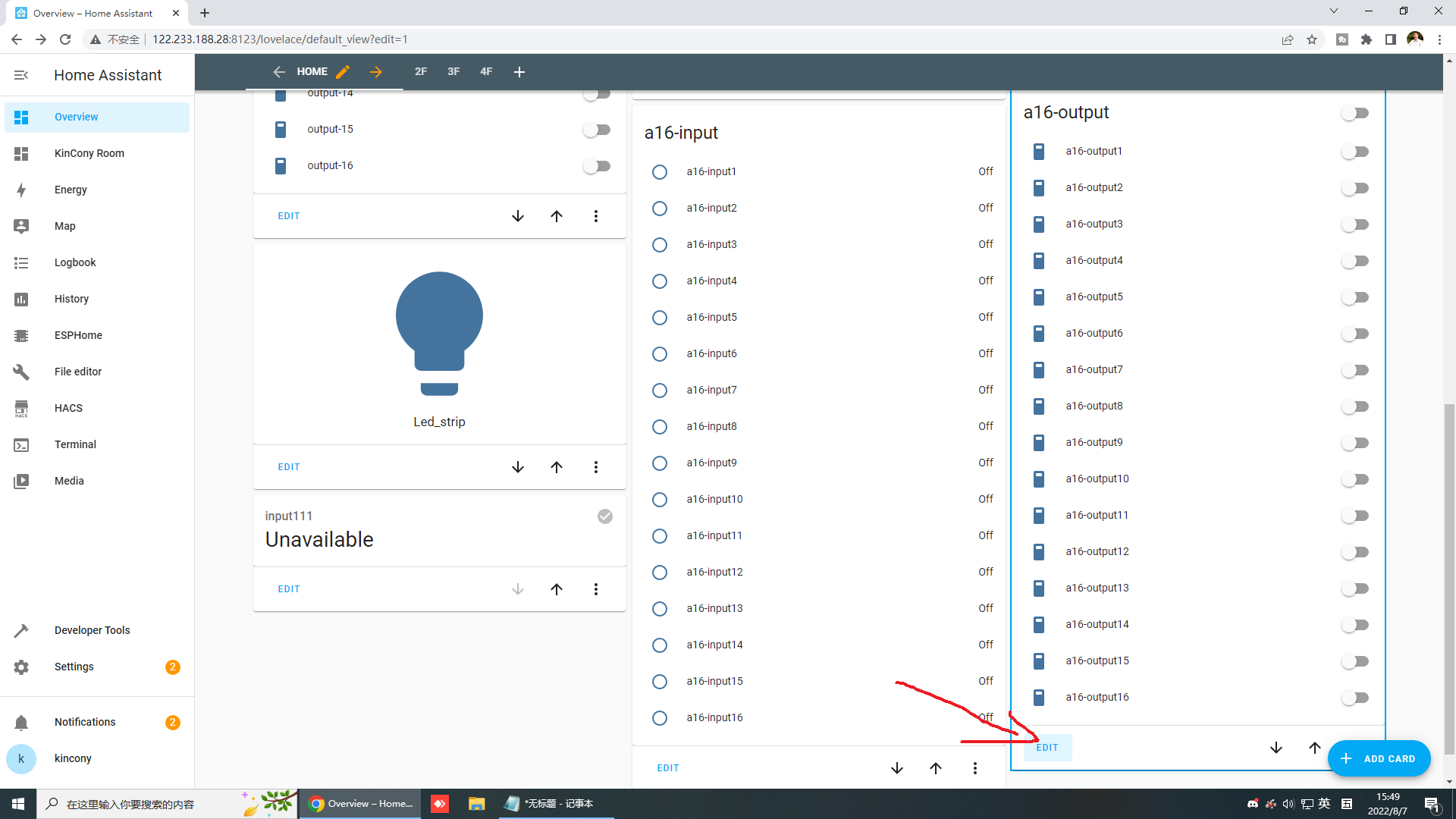Click EDIT on the a16-output card
The height and width of the screenshot is (819, 1456).
coord(1047,748)
